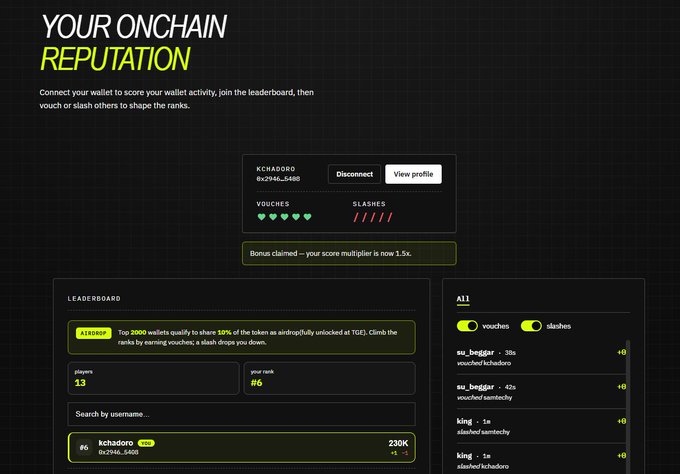Click the first green vouch heart

262,217
